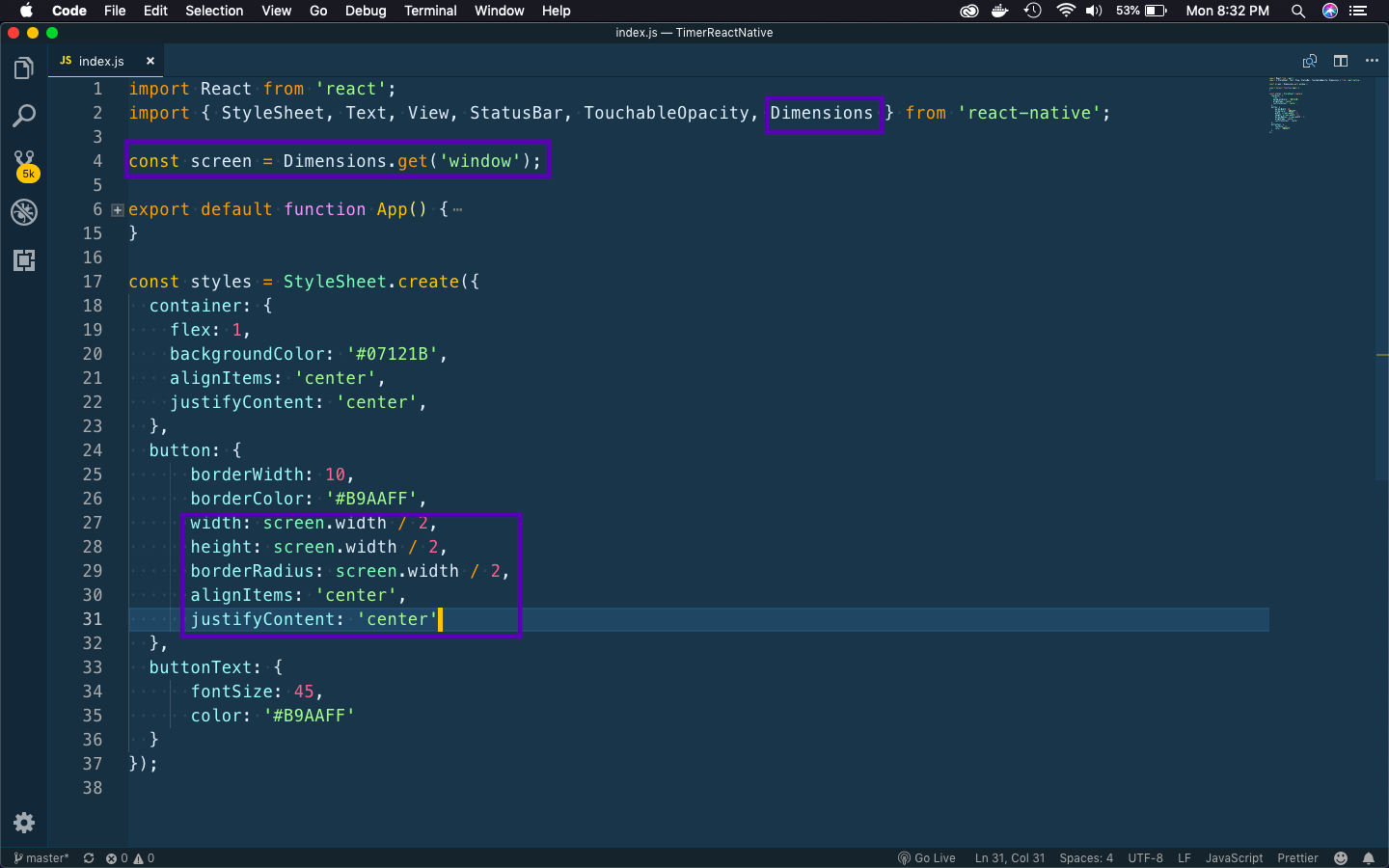Synchronize changes from the status bar

pyautogui.click(x=89, y=858)
